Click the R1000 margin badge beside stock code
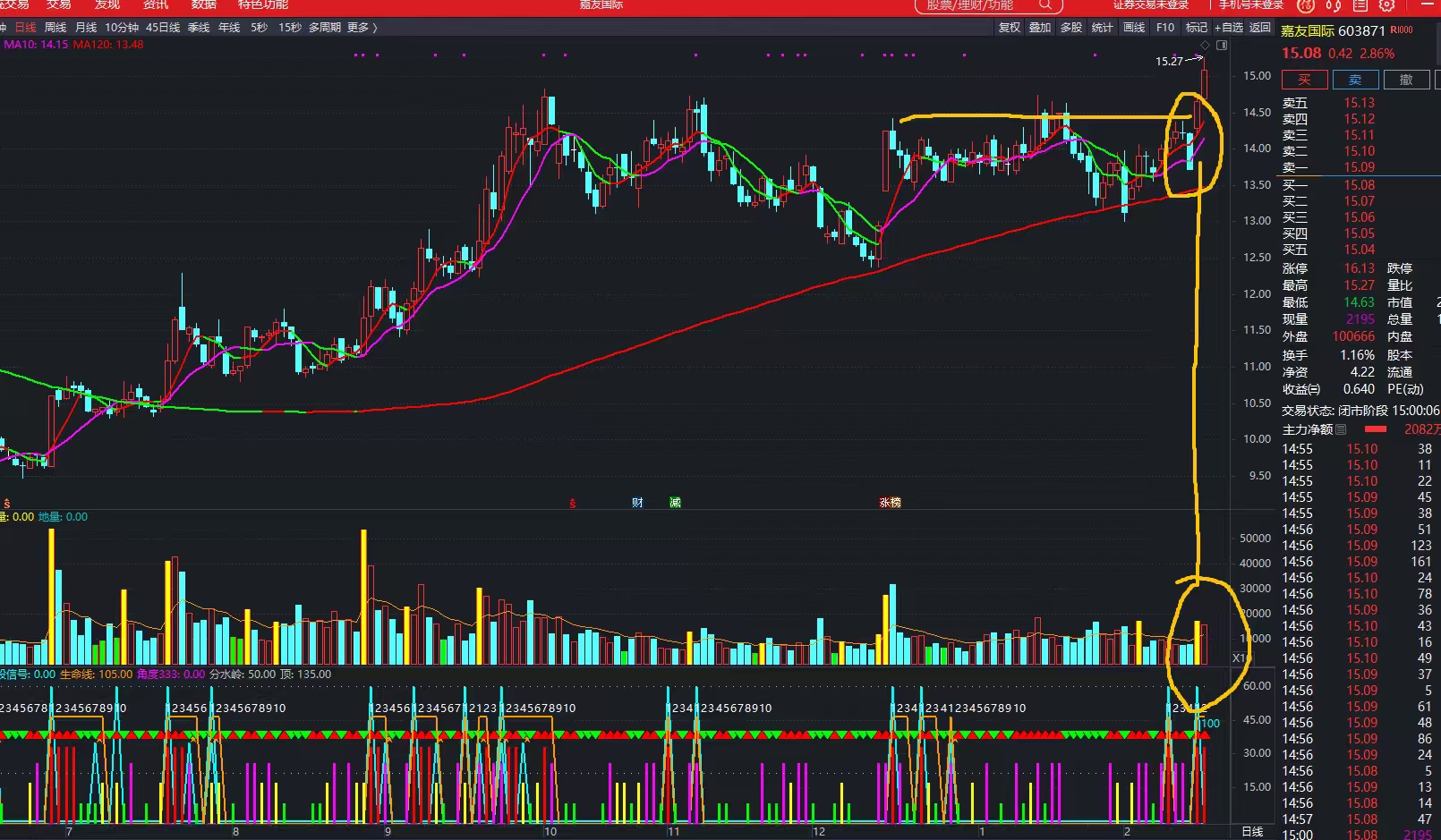Screen dimensions: 1441x840 point(1402,30)
